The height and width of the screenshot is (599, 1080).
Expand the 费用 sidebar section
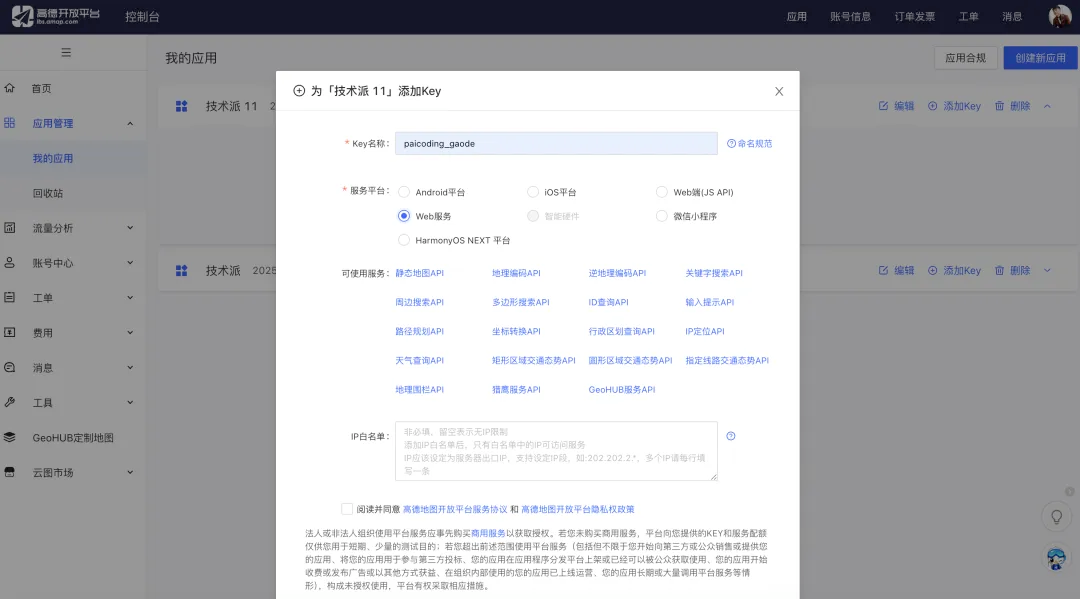130,333
